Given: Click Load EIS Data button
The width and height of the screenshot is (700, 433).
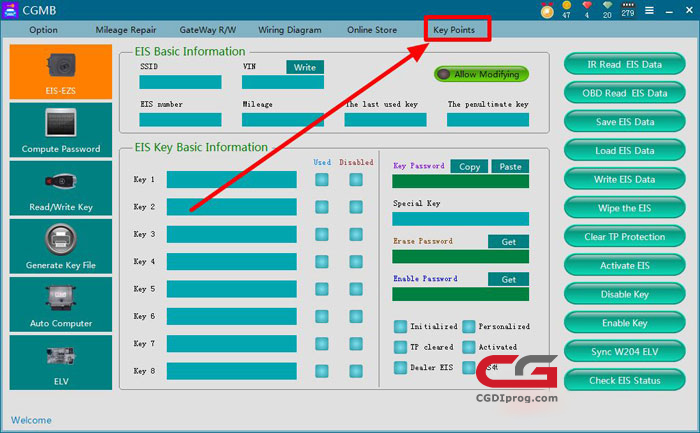Looking at the screenshot, I should (x=625, y=150).
